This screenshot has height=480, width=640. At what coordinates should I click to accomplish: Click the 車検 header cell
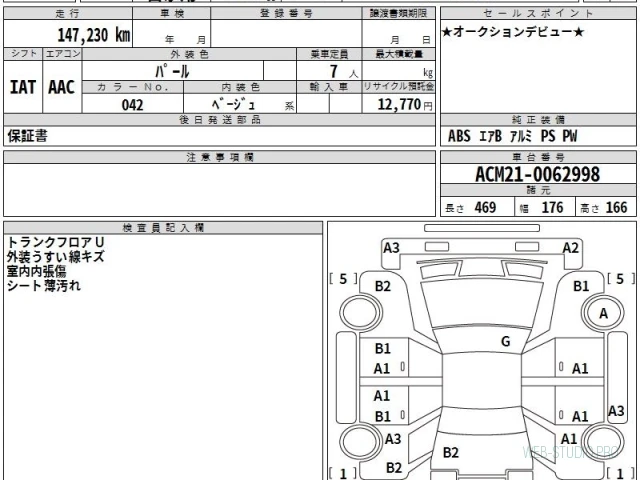coord(172,13)
